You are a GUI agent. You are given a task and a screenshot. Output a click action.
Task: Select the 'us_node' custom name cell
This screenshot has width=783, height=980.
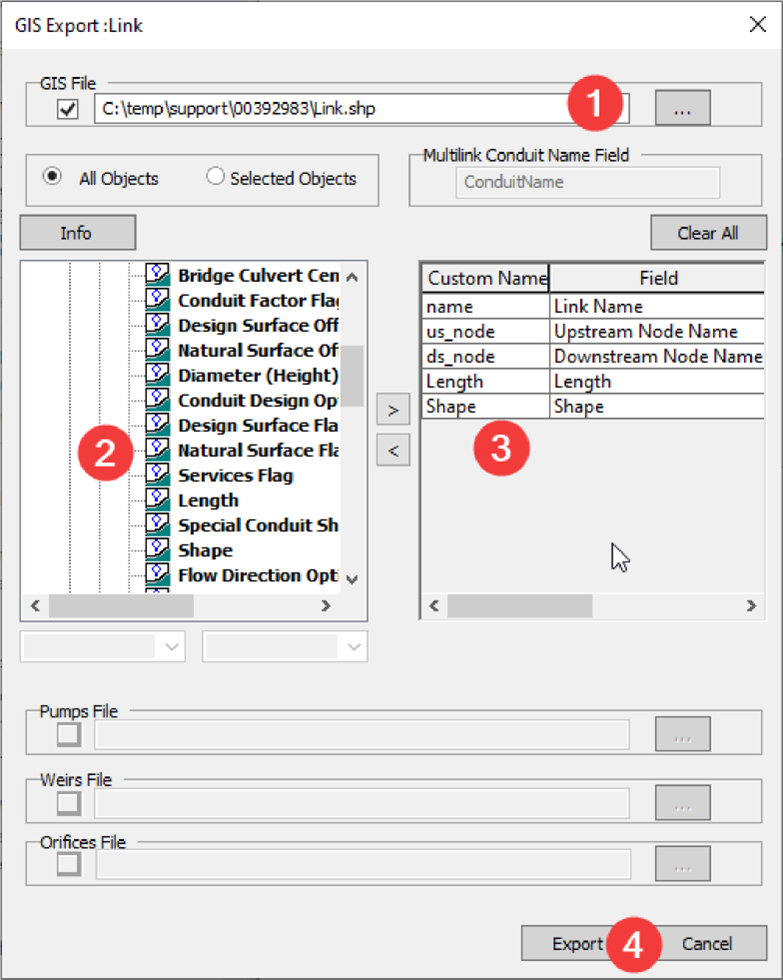coord(486,332)
